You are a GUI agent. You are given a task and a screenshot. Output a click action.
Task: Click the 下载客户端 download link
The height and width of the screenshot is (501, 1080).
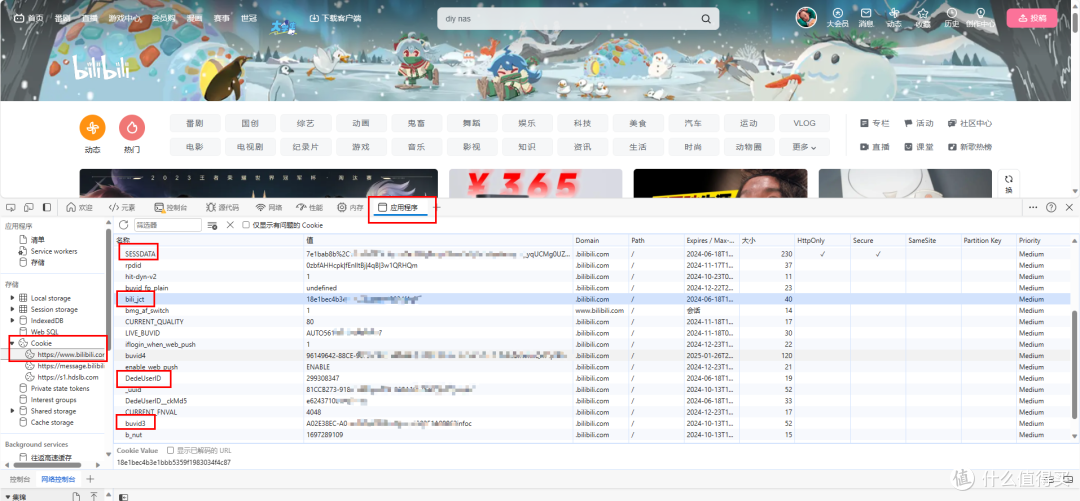tap(335, 19)
